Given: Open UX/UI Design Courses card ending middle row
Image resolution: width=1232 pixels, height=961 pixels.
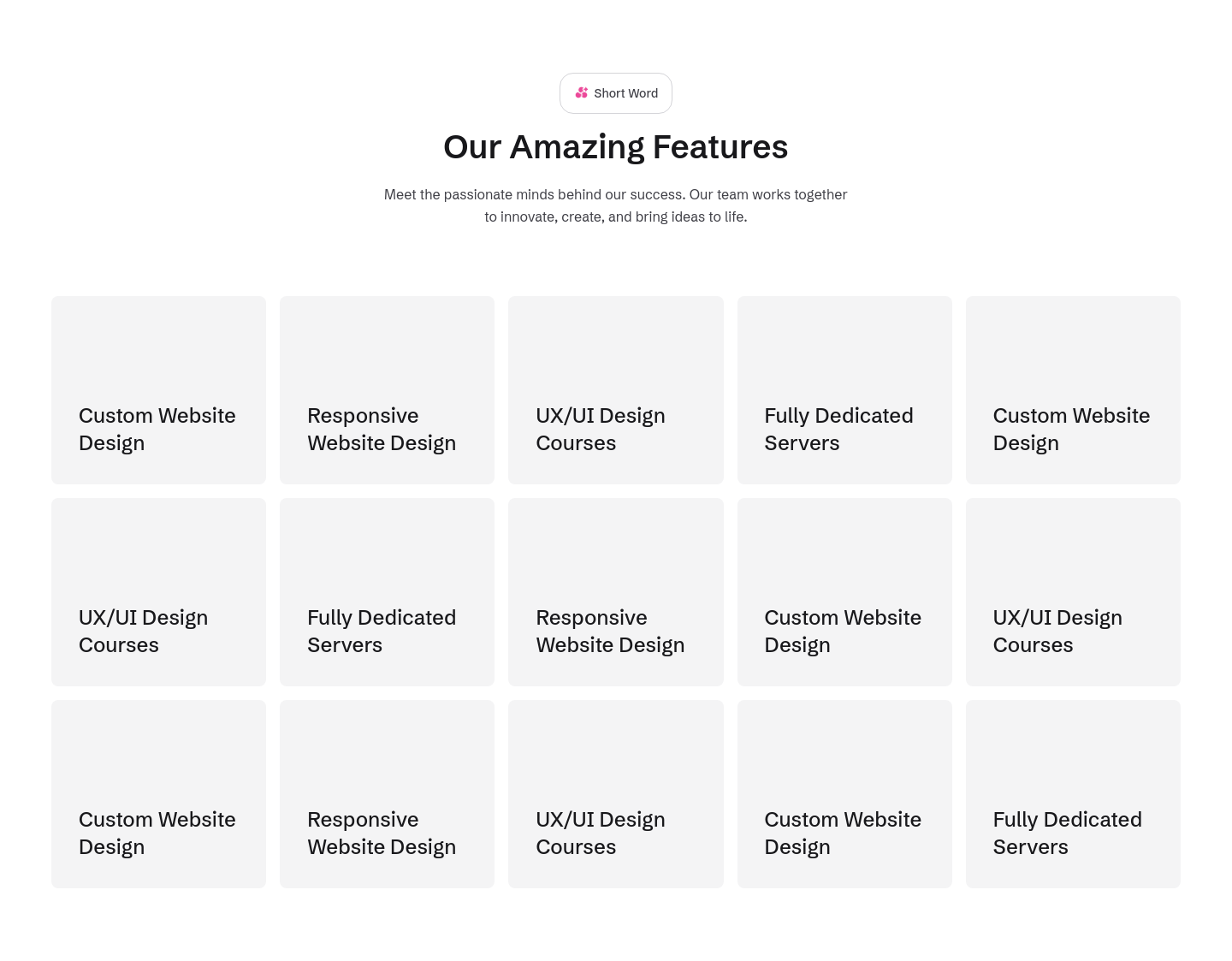Looking at the screenshot, I should (x=1073, y=592).
